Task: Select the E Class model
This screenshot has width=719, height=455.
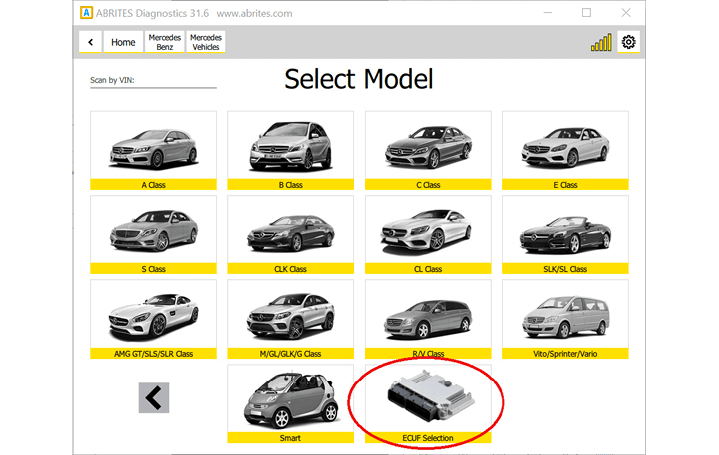Action: point(565,150)
